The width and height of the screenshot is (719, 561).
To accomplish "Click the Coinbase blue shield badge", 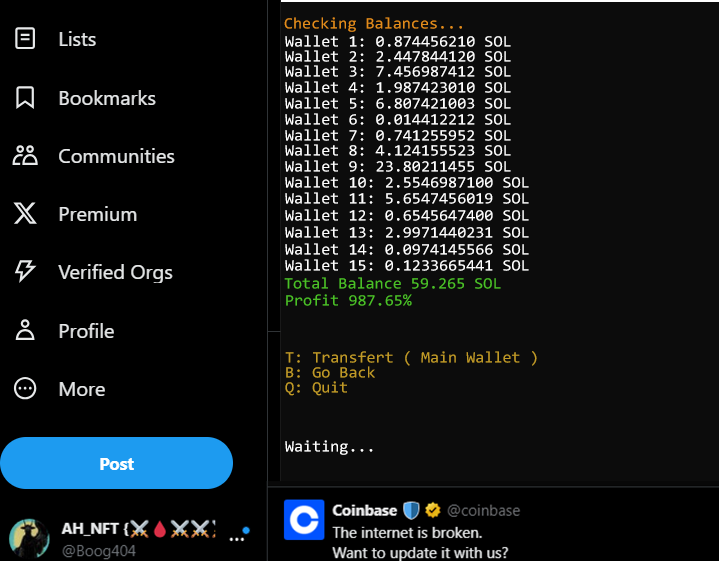I will click(x=411, y=511).
